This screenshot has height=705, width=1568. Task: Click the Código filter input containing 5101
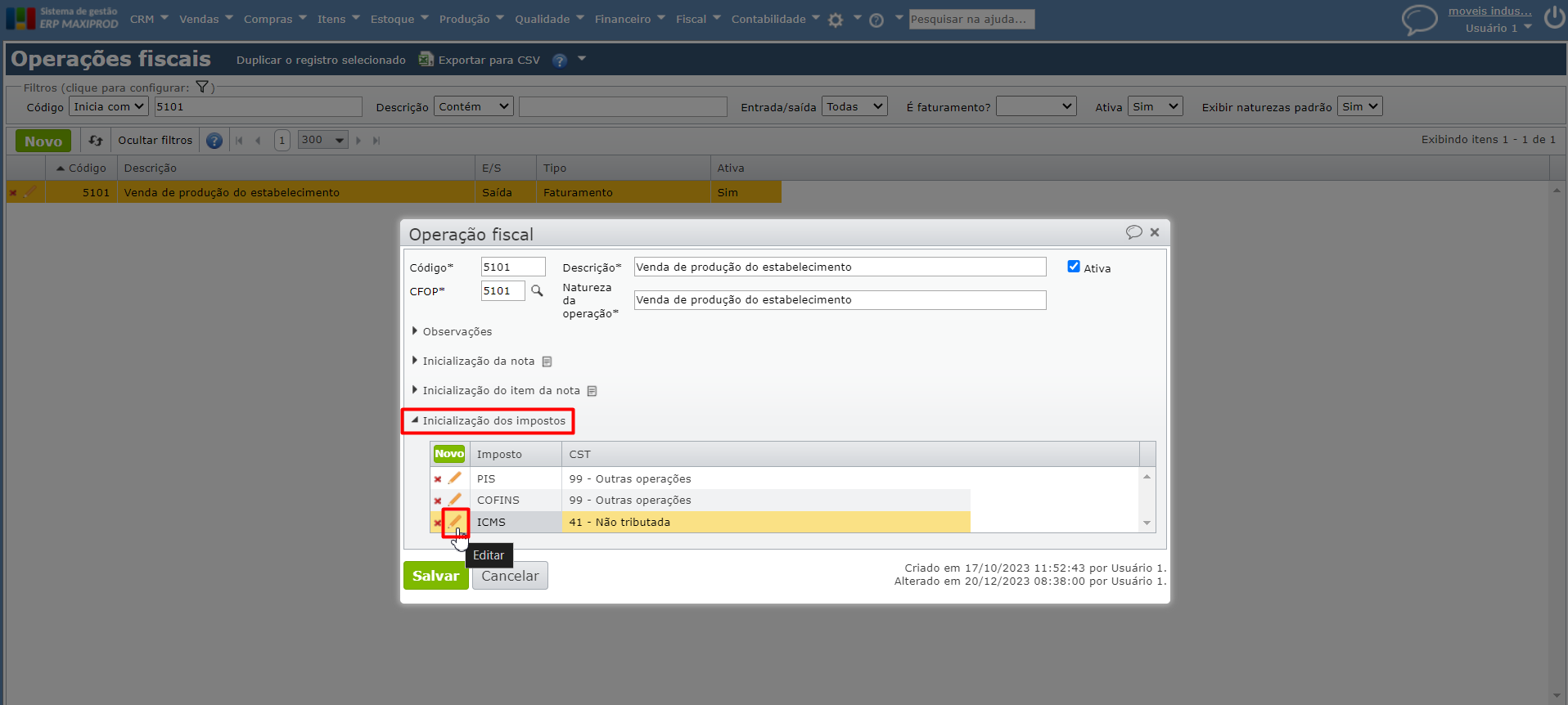pyautogui.click(x=258, y=106)
